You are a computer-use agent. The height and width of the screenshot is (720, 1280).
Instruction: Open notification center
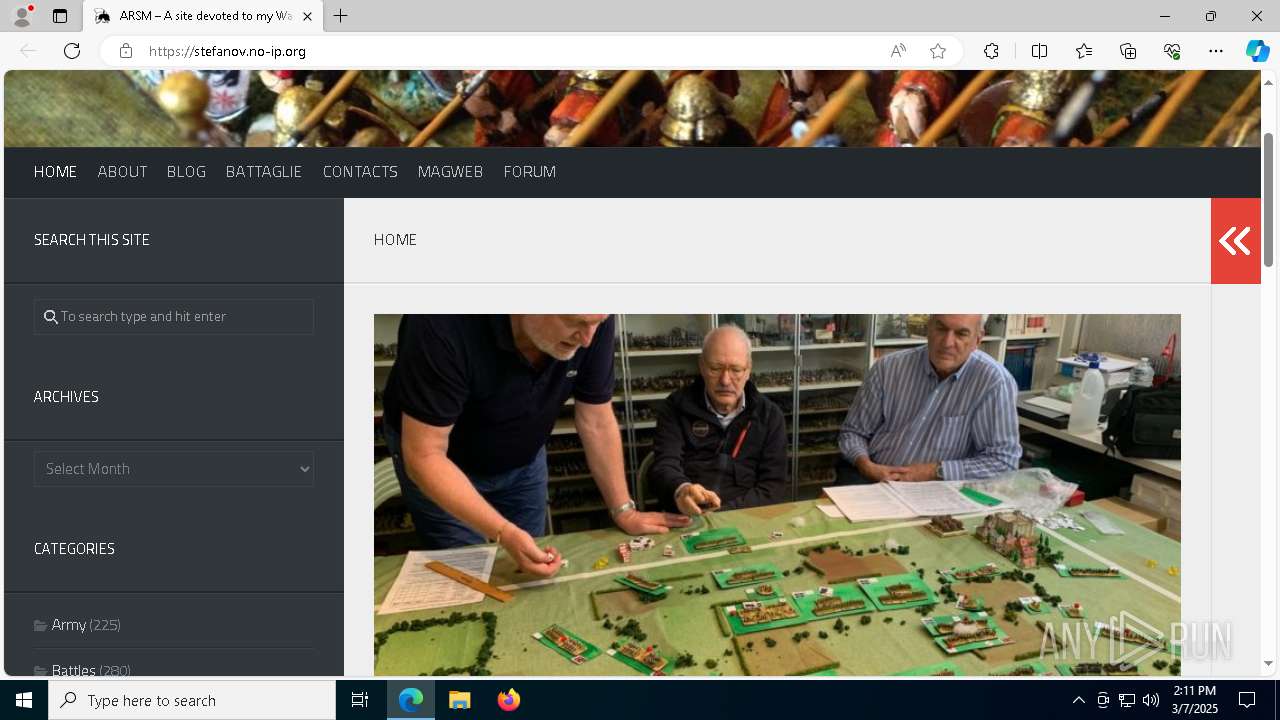coord(1247,700)
